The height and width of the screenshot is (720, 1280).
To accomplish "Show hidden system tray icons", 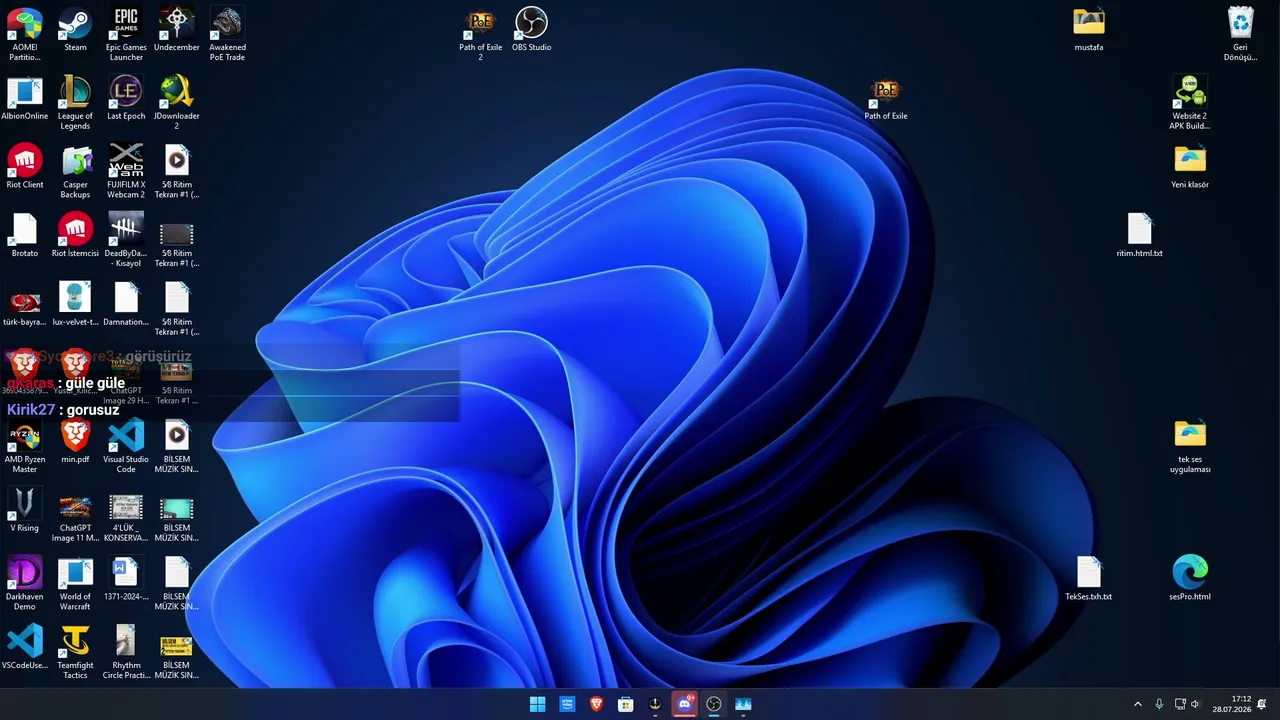I will tap(1137, 704).
